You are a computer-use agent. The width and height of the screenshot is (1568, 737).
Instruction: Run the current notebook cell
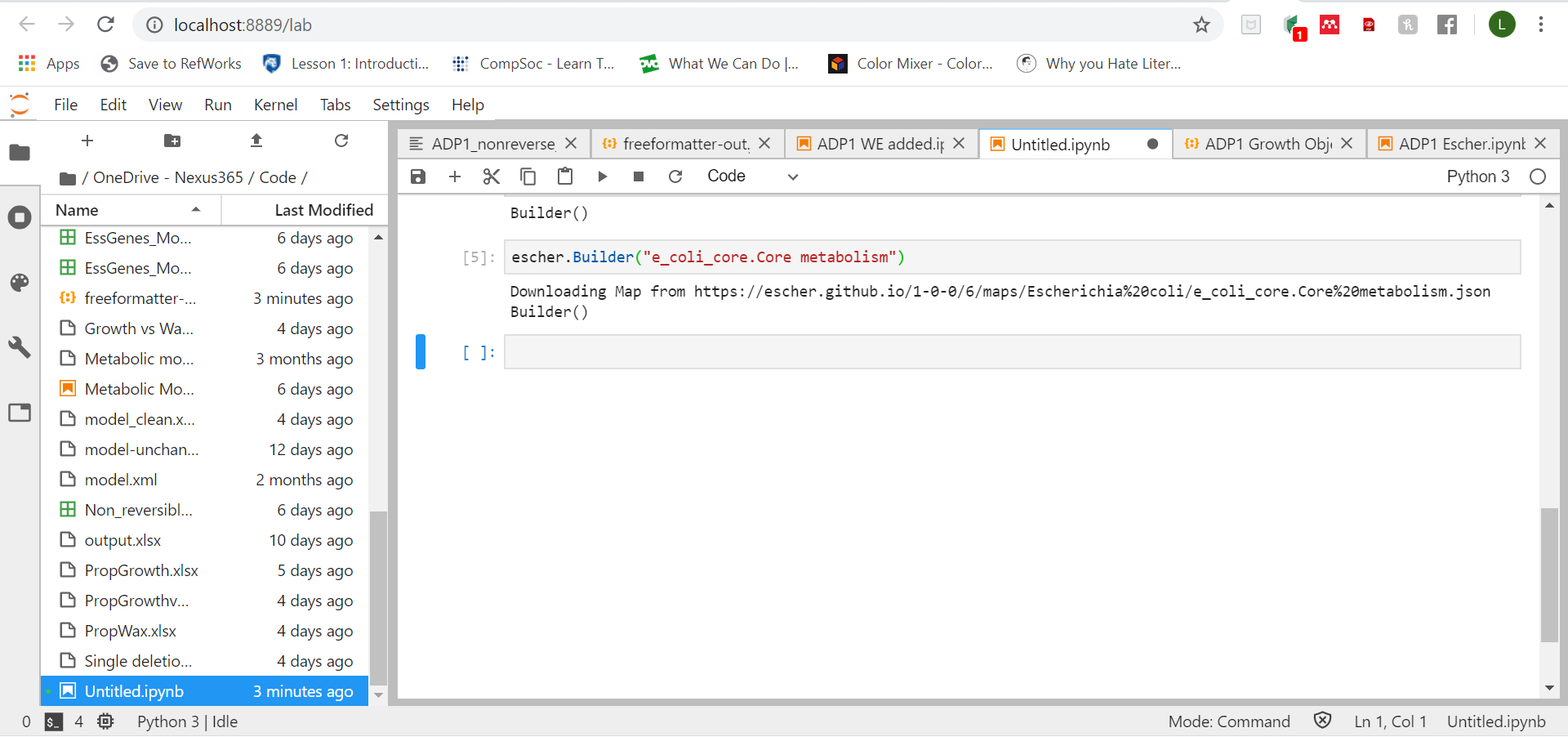[x=603, y=176]
